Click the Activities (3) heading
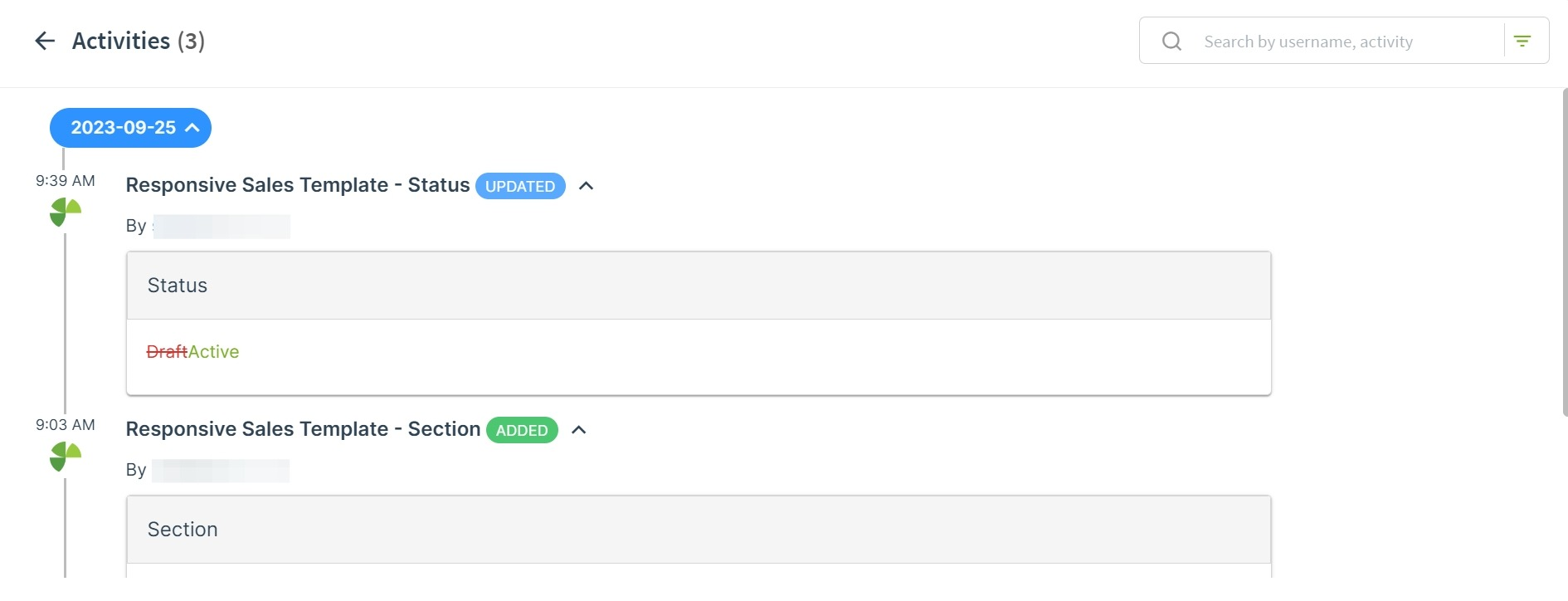Viewport: 1568px width, 601px height. [x=139, y=41]
